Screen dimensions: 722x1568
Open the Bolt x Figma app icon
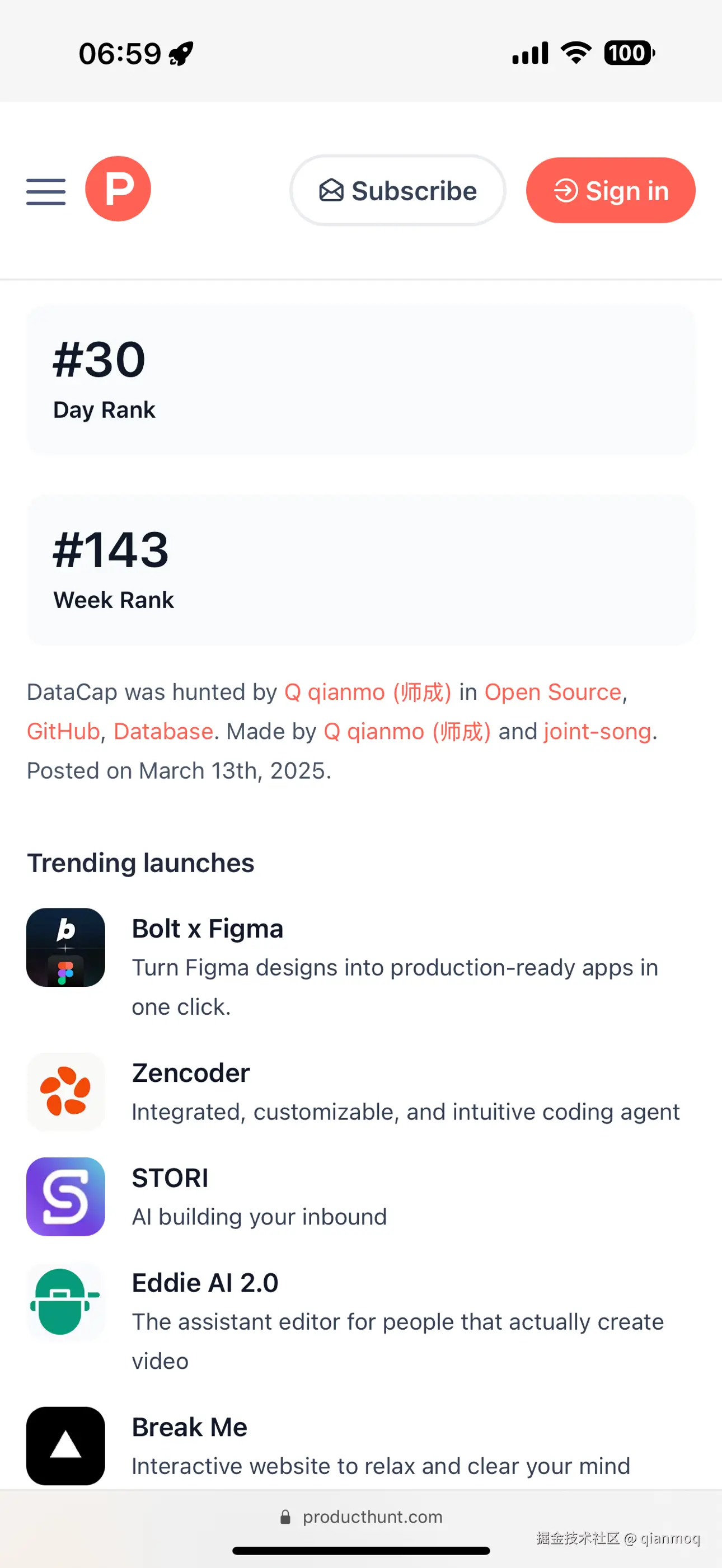coord(65,947)
